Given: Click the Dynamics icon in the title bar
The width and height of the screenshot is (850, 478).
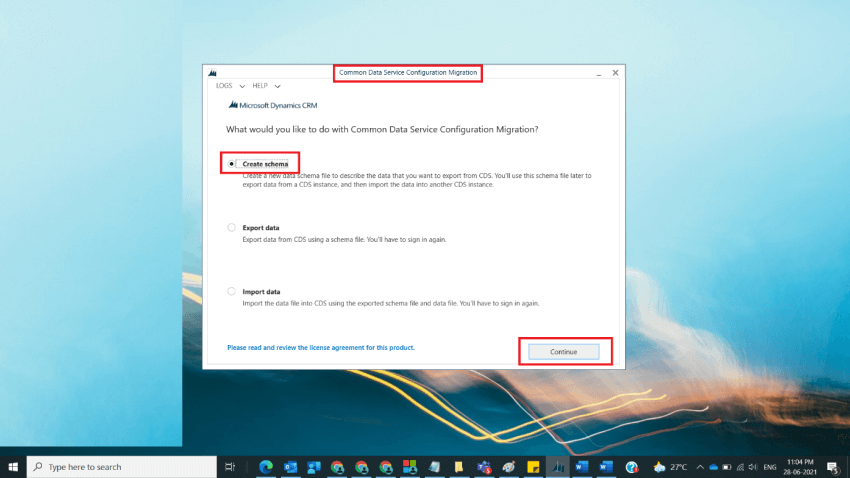Looking at the screenshot, I should [212, 73].
